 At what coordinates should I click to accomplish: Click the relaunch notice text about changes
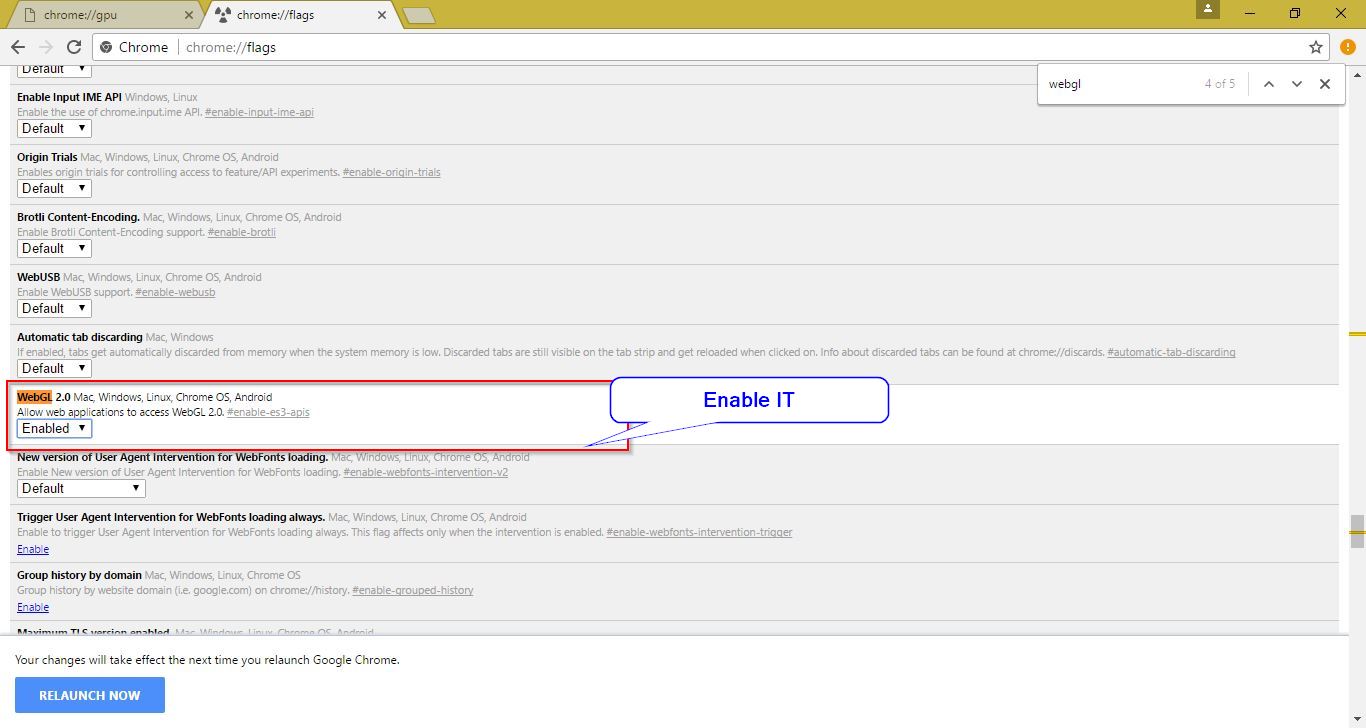tap(207, 660)
